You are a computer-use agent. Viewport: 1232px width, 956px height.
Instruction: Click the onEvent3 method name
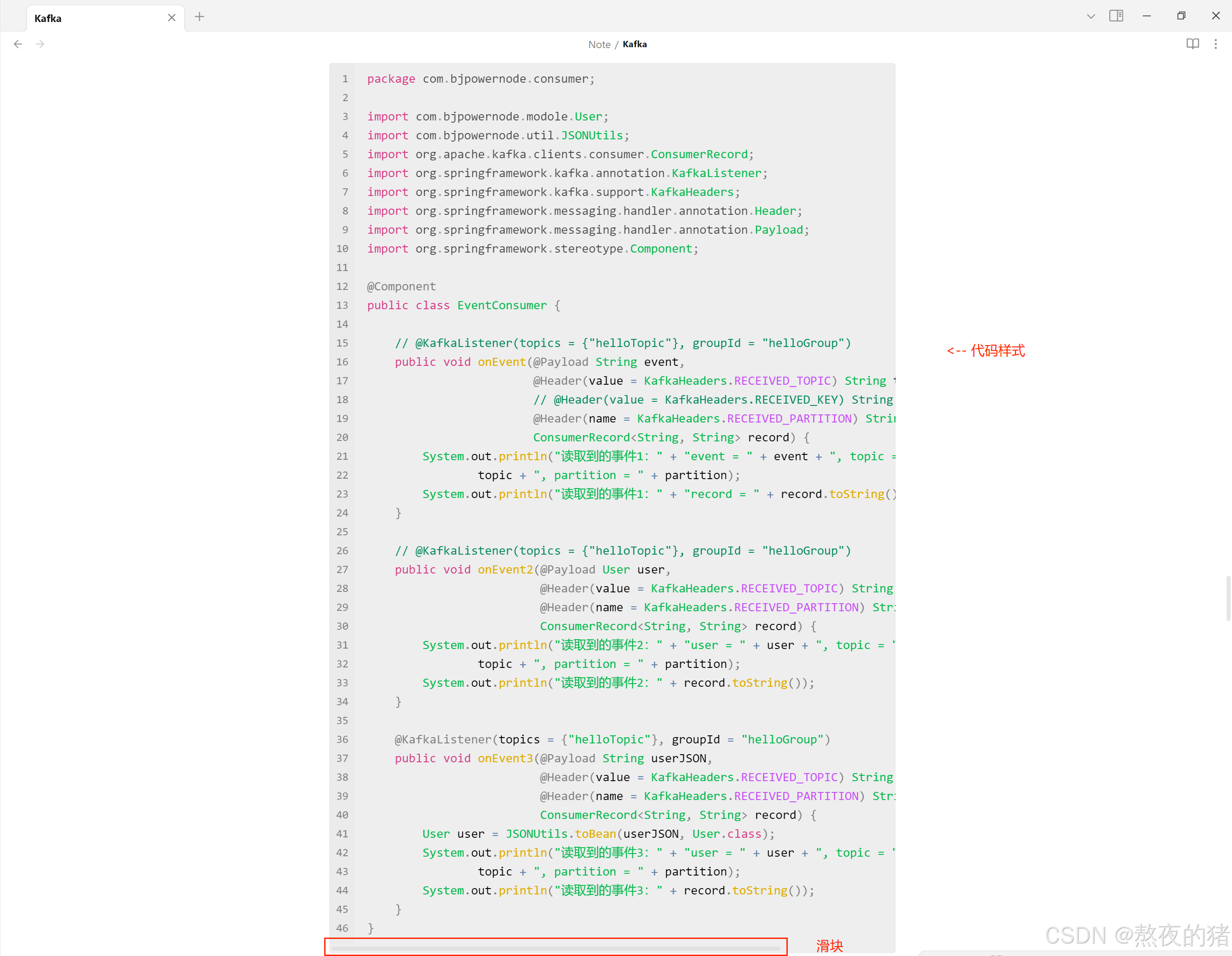click(x=505, y=758)
